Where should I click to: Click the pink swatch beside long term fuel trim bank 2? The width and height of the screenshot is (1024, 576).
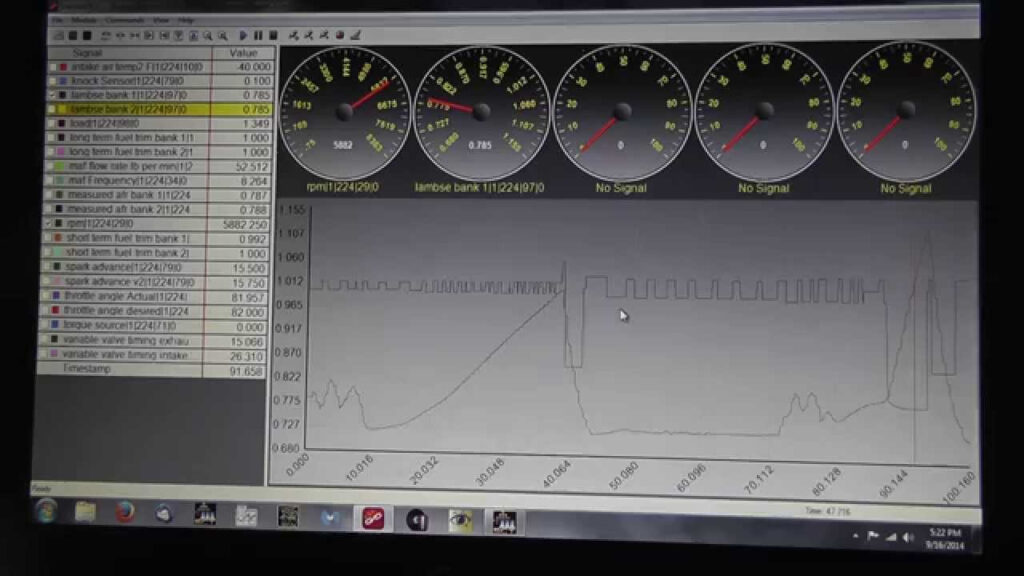coord(61,152)
